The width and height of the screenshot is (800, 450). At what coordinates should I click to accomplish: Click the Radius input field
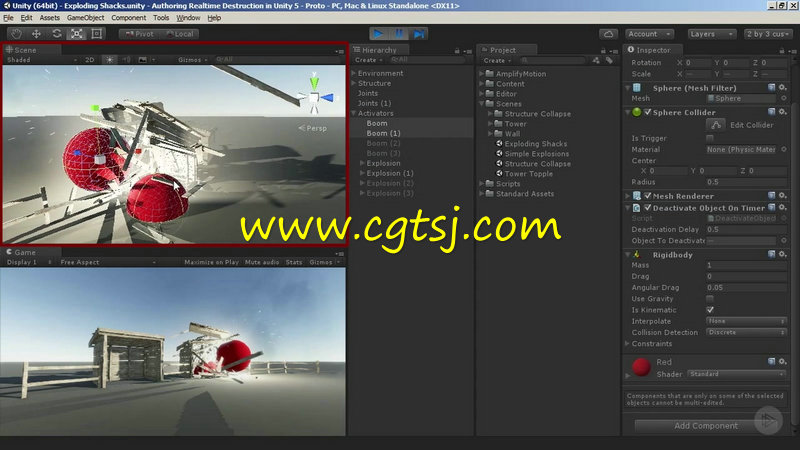click(746, 182)
